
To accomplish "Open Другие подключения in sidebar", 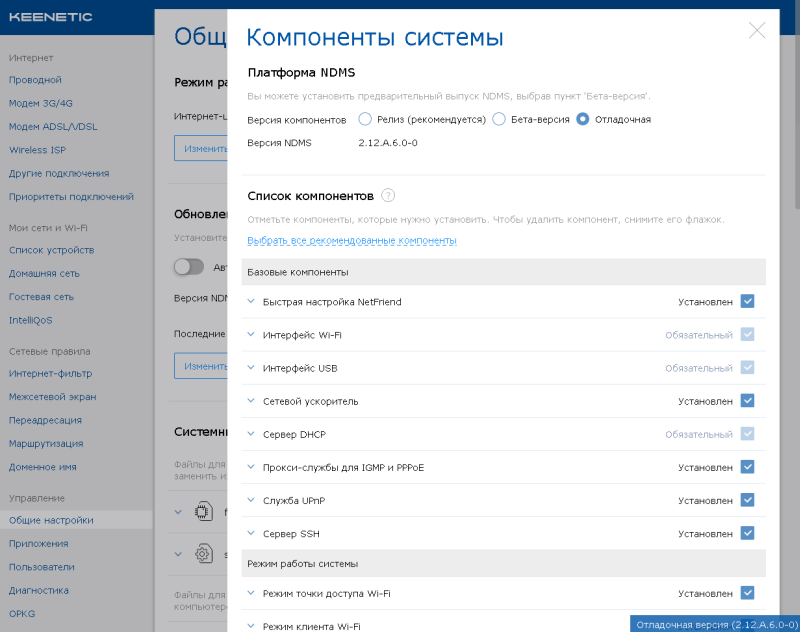I will (x=59, y=174).
